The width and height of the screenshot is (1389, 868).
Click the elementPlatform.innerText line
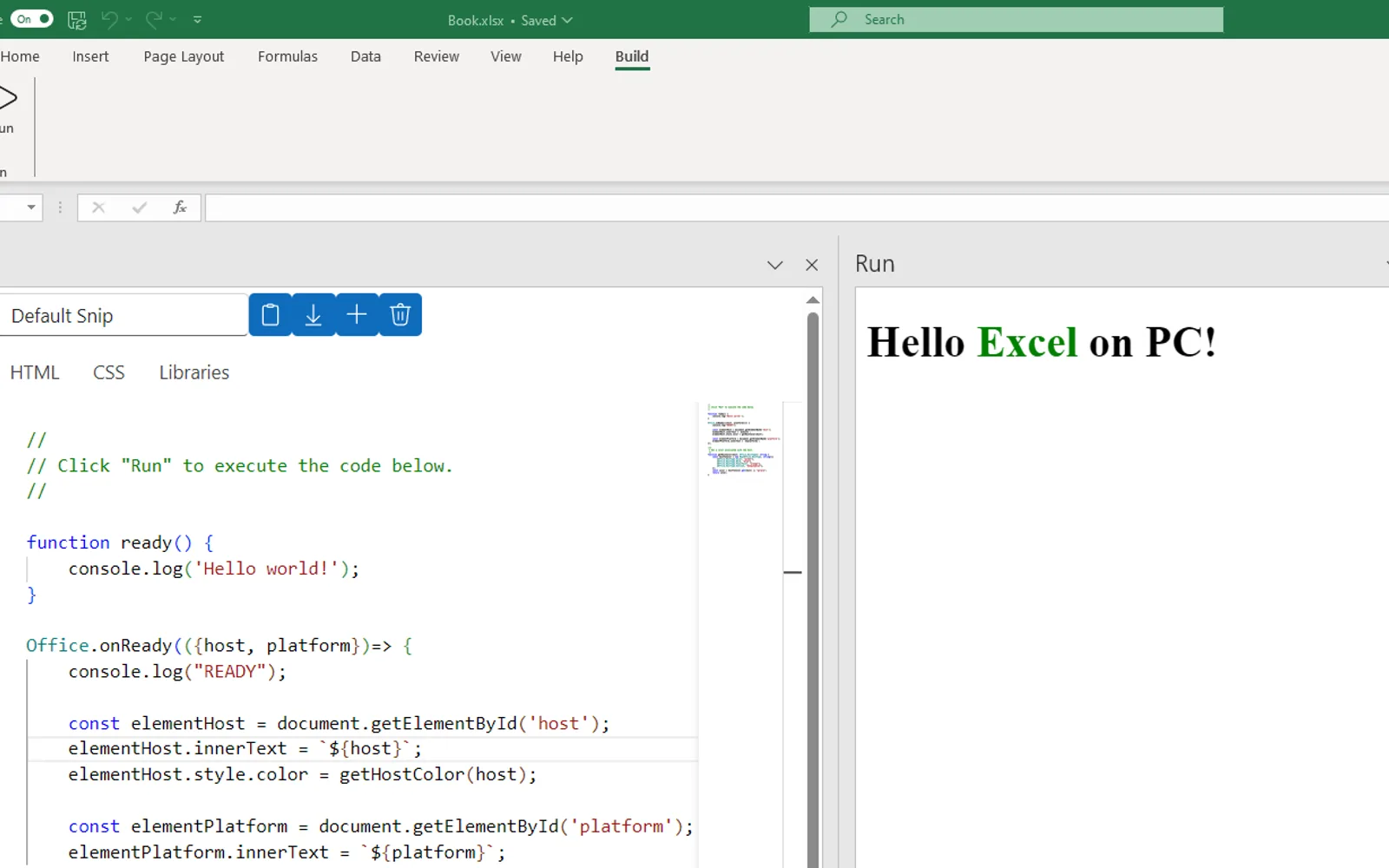tap(286, 852)
